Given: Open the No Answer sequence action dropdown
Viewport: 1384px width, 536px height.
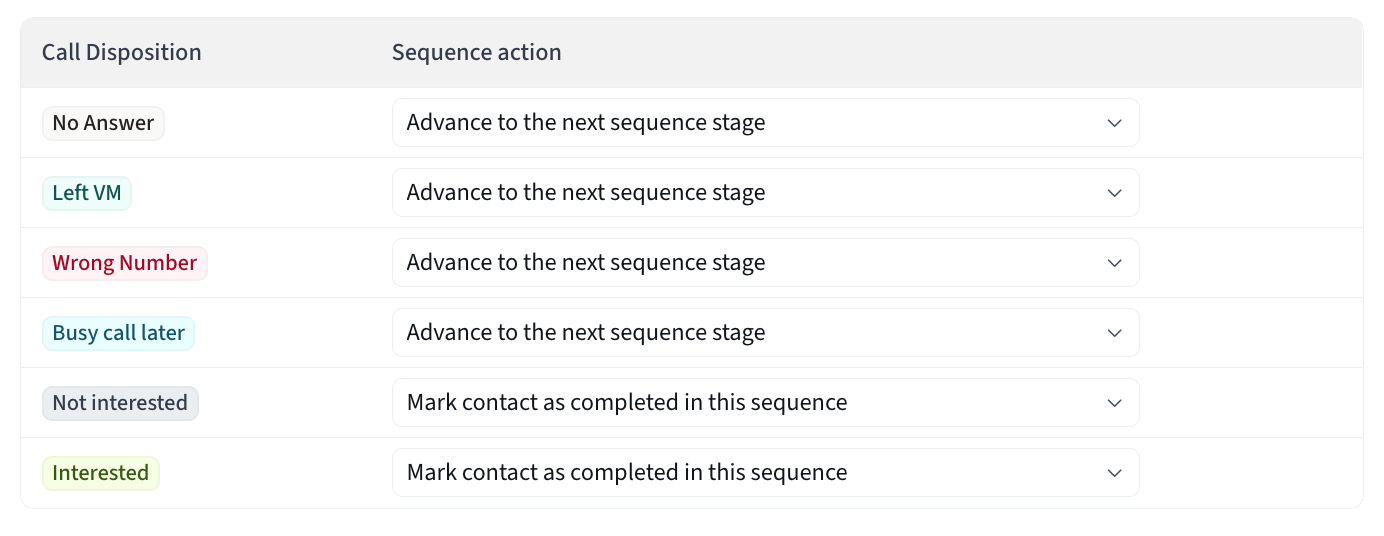Looking at the screenshot, I should [x=765, y=123].
